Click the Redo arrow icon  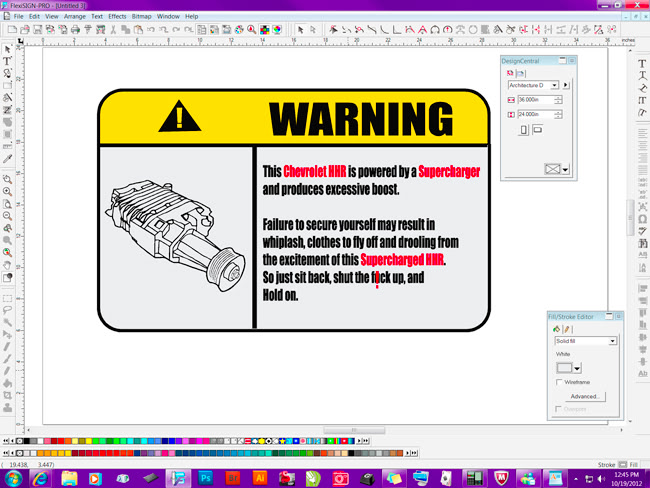(x=176, y=29)
